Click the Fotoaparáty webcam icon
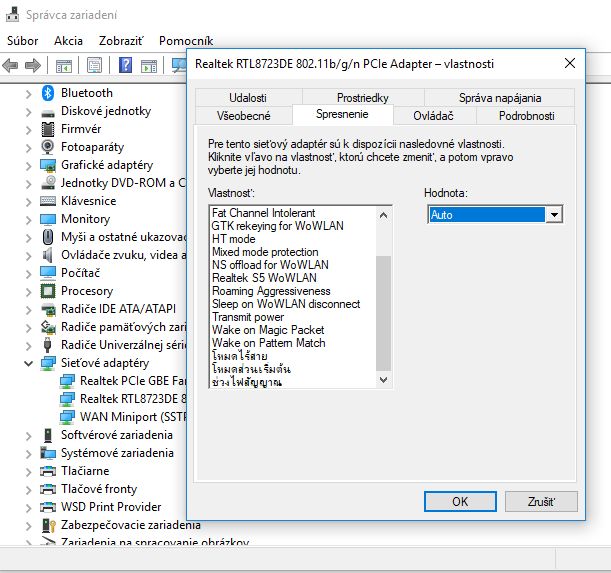611x573 pixels. 48,147
